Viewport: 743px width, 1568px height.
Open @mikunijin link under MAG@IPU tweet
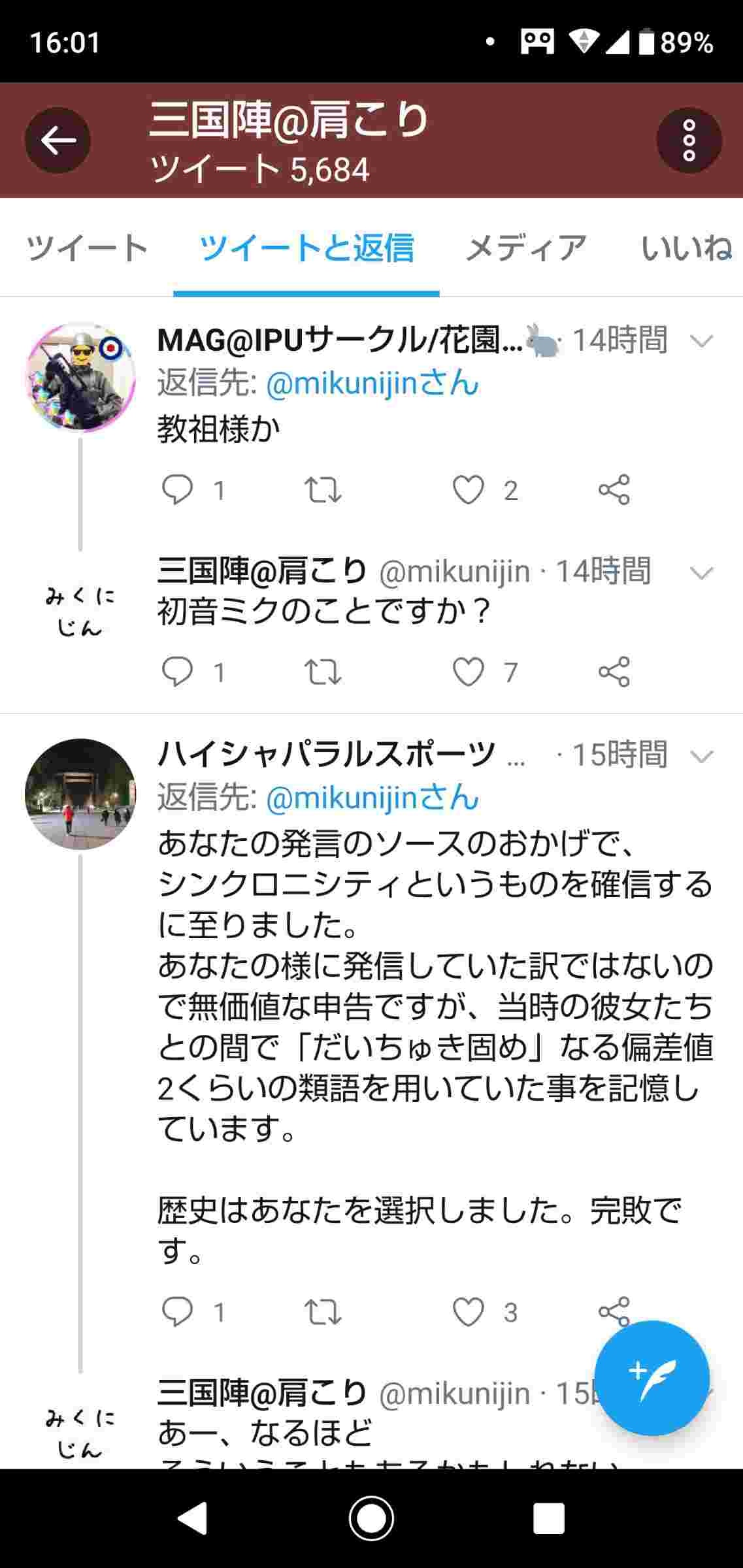click(372, 384)
